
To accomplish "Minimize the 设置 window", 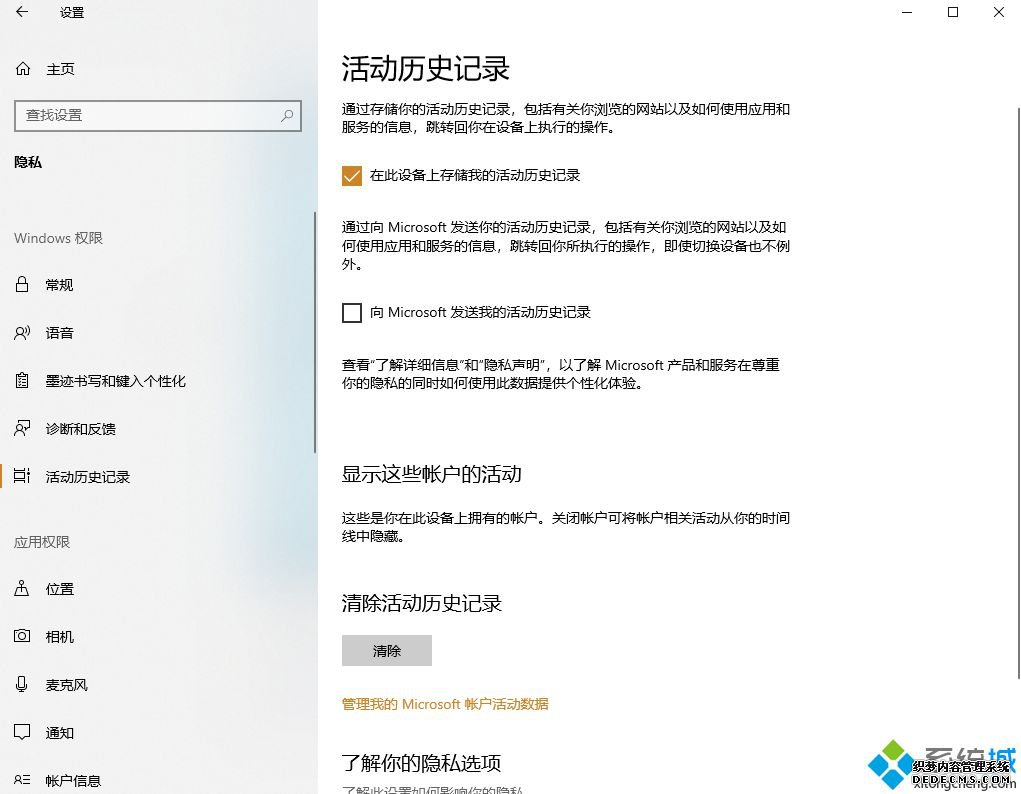I will pos(906,12).
